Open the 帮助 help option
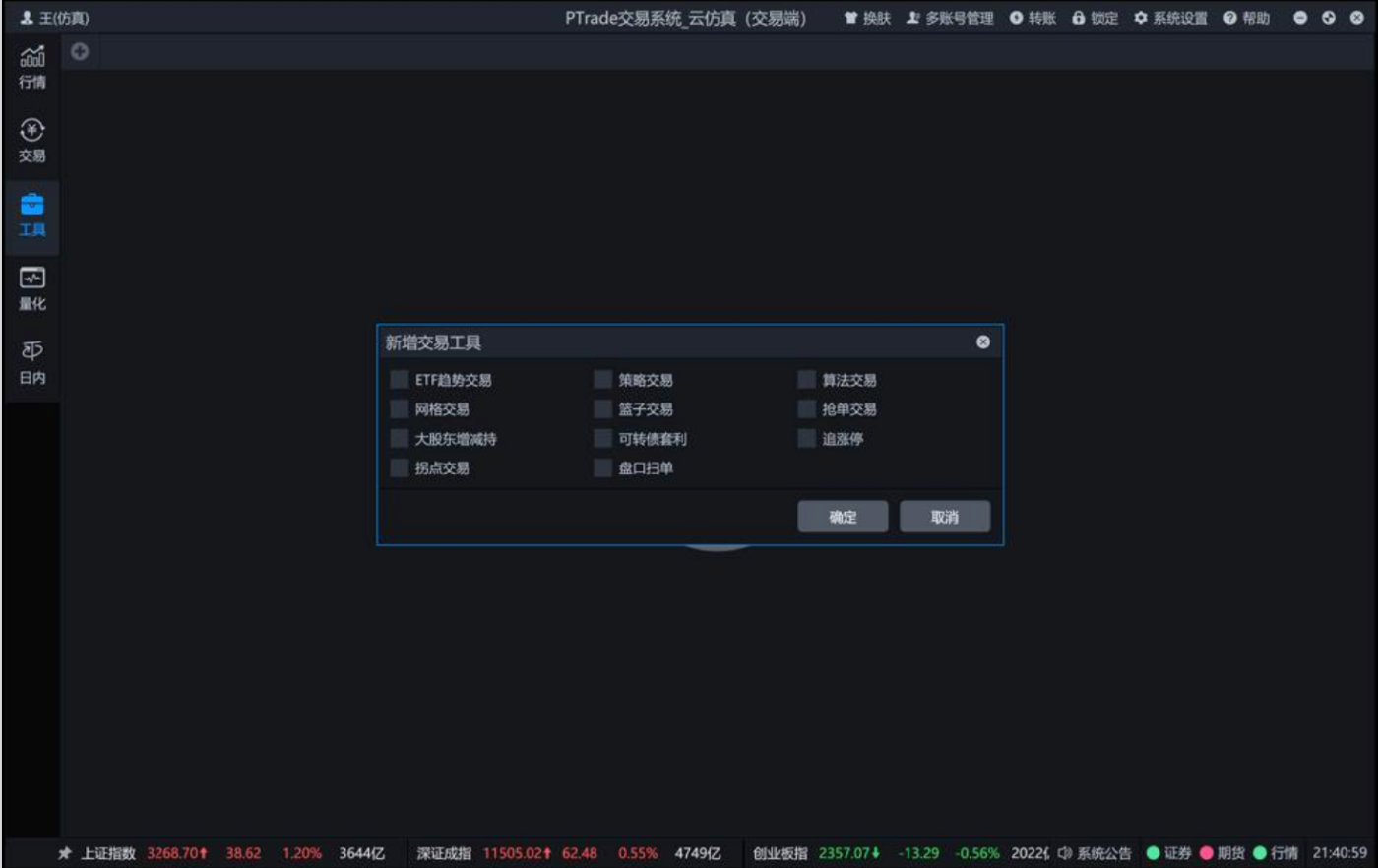The image size is (1378, 868). pos(1246,18)
